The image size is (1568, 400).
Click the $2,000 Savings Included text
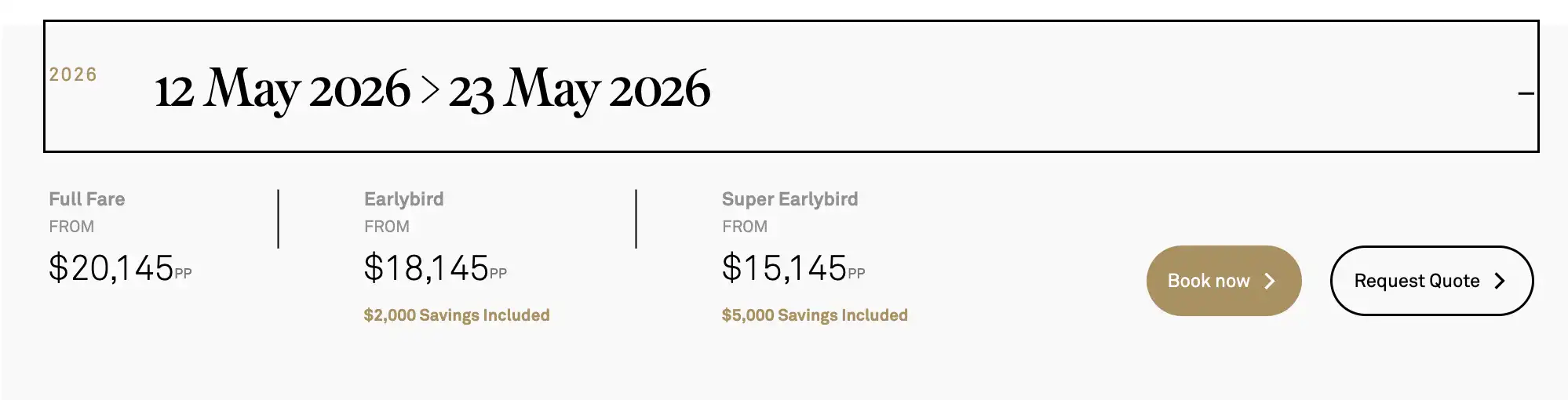click(x=457, y=315)
